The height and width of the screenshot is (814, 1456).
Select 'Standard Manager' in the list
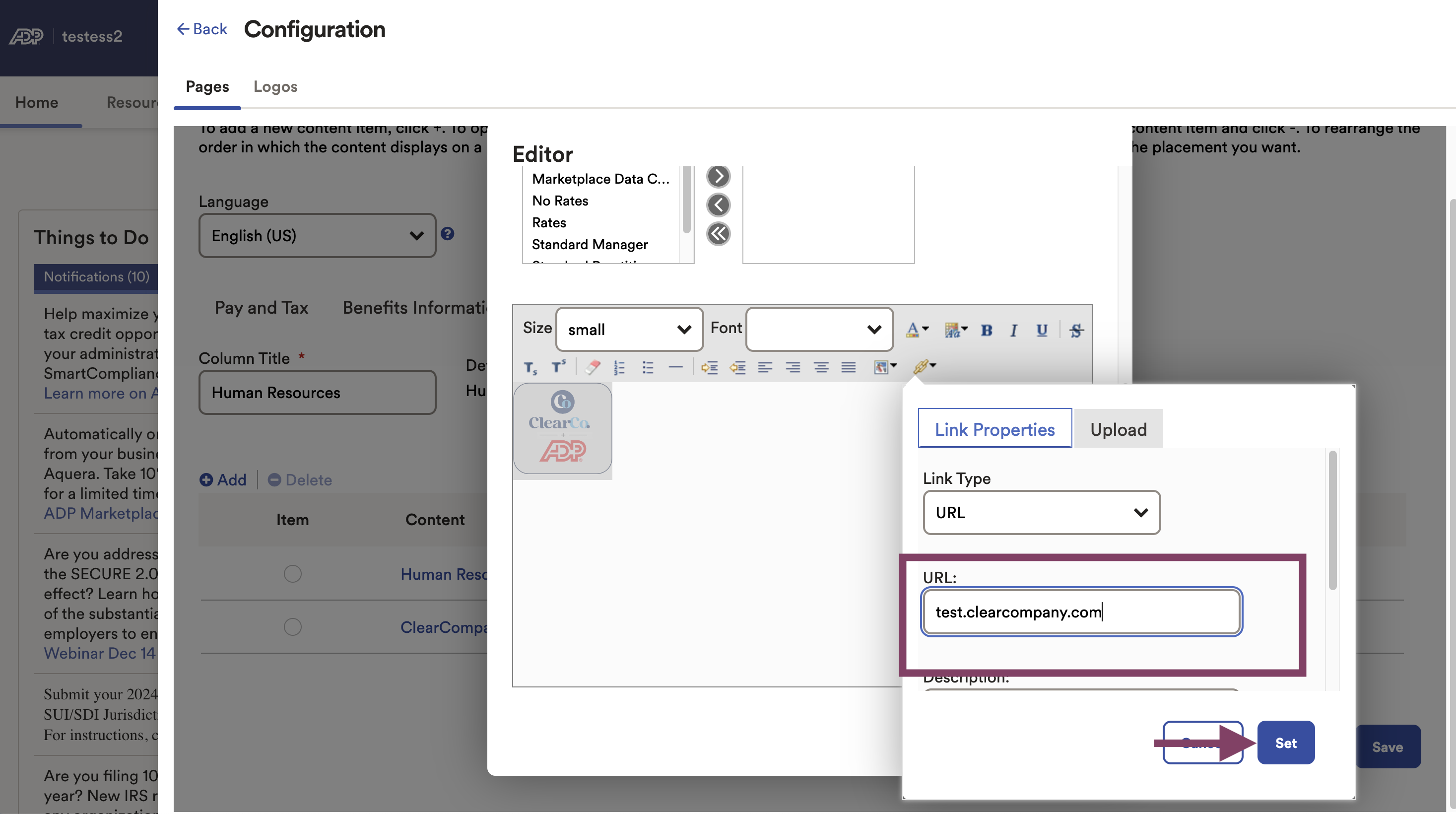tap(590, 244)
